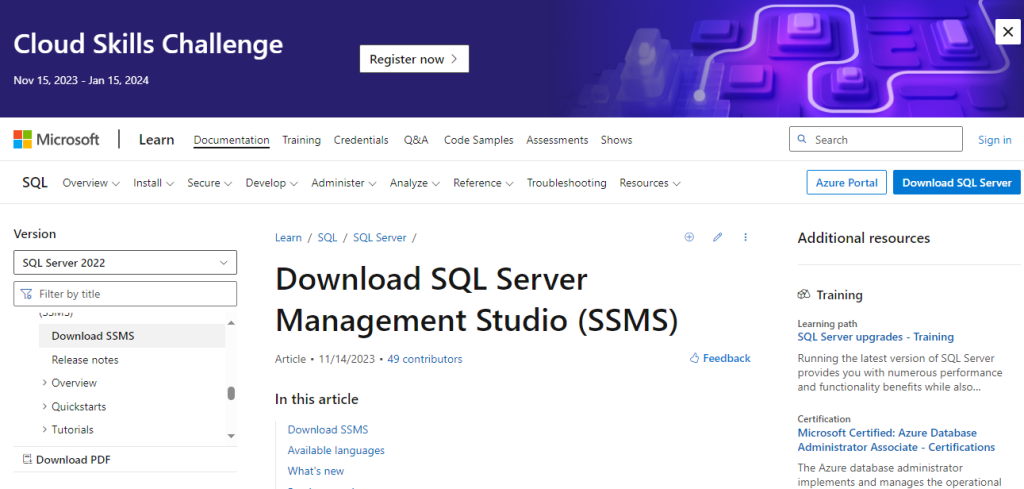This screenshot has width=1024, height=489.
Task: Click the Sign in link
Action: (995, 140)
